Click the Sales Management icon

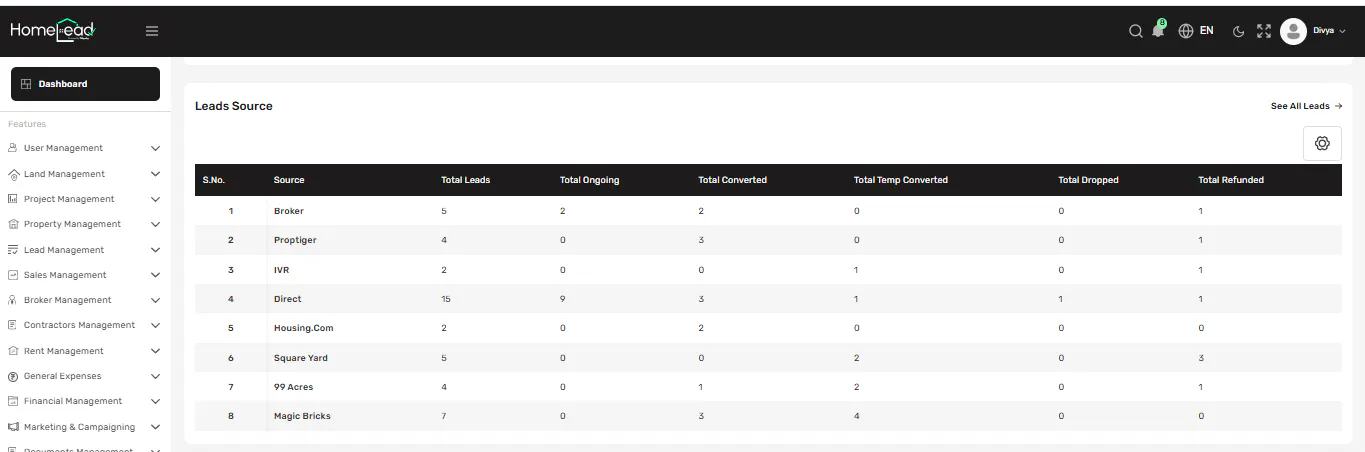pos(13,275)
